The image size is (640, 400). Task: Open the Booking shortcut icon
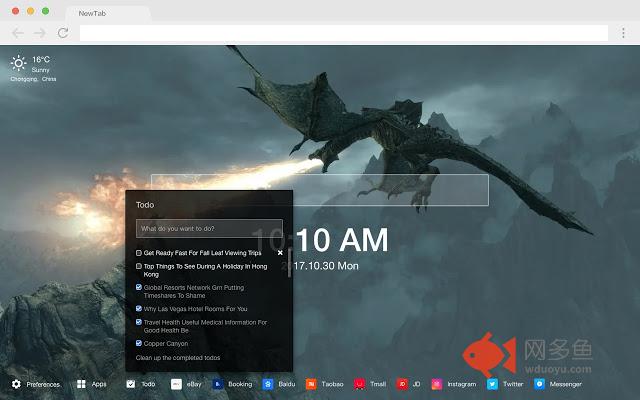[218, 384]
